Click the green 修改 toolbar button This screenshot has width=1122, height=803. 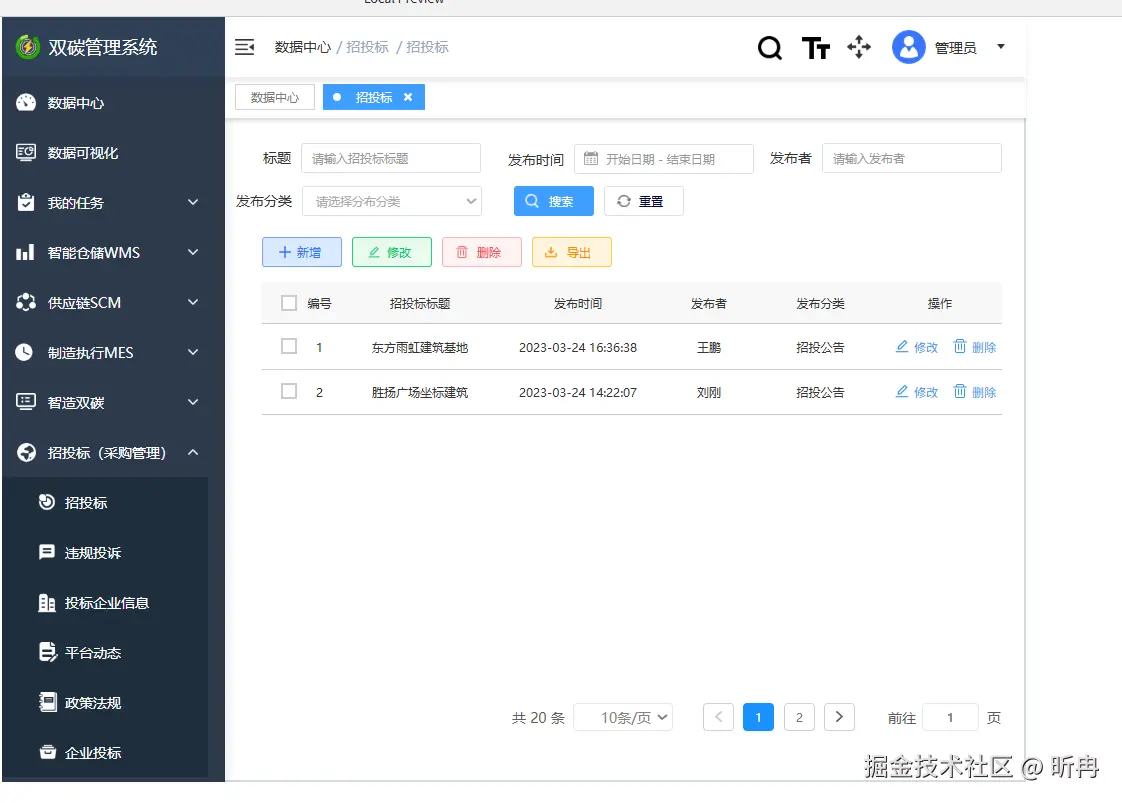[x=392, y=252]
